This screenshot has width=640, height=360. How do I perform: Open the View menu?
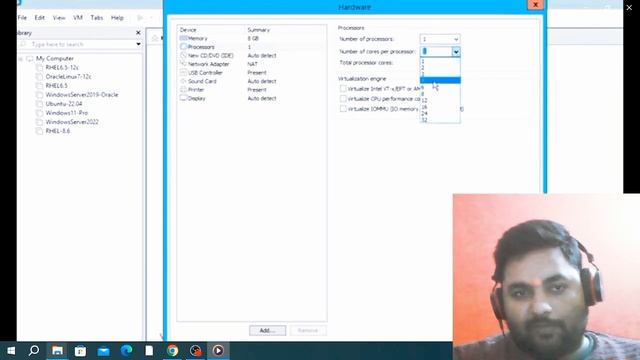[x=59, y=18]
